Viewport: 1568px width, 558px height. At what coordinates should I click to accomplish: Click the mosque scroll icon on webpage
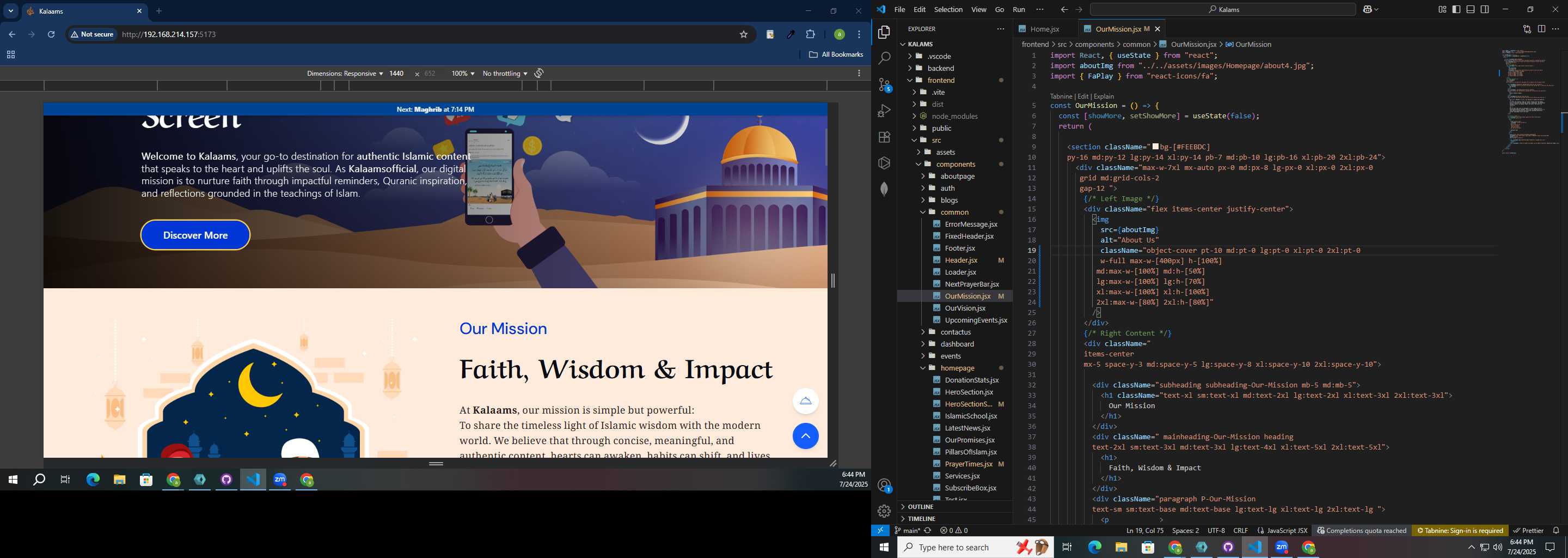(x=805, y=401)
